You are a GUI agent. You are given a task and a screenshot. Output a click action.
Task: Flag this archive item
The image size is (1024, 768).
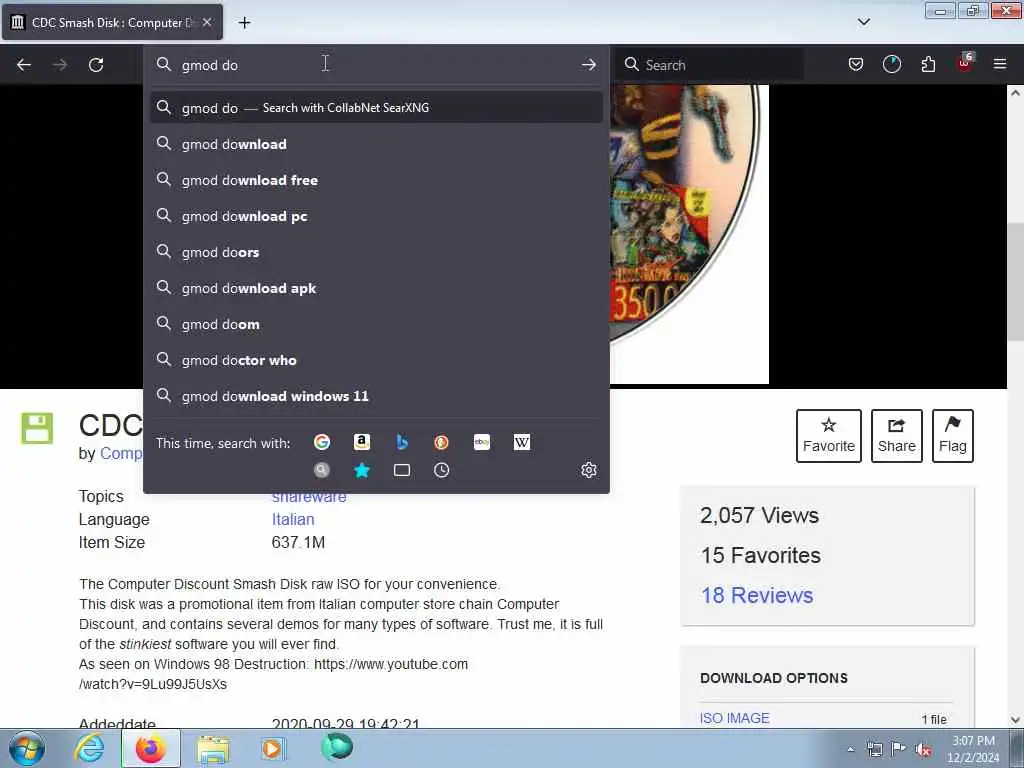tap(953, 436)
